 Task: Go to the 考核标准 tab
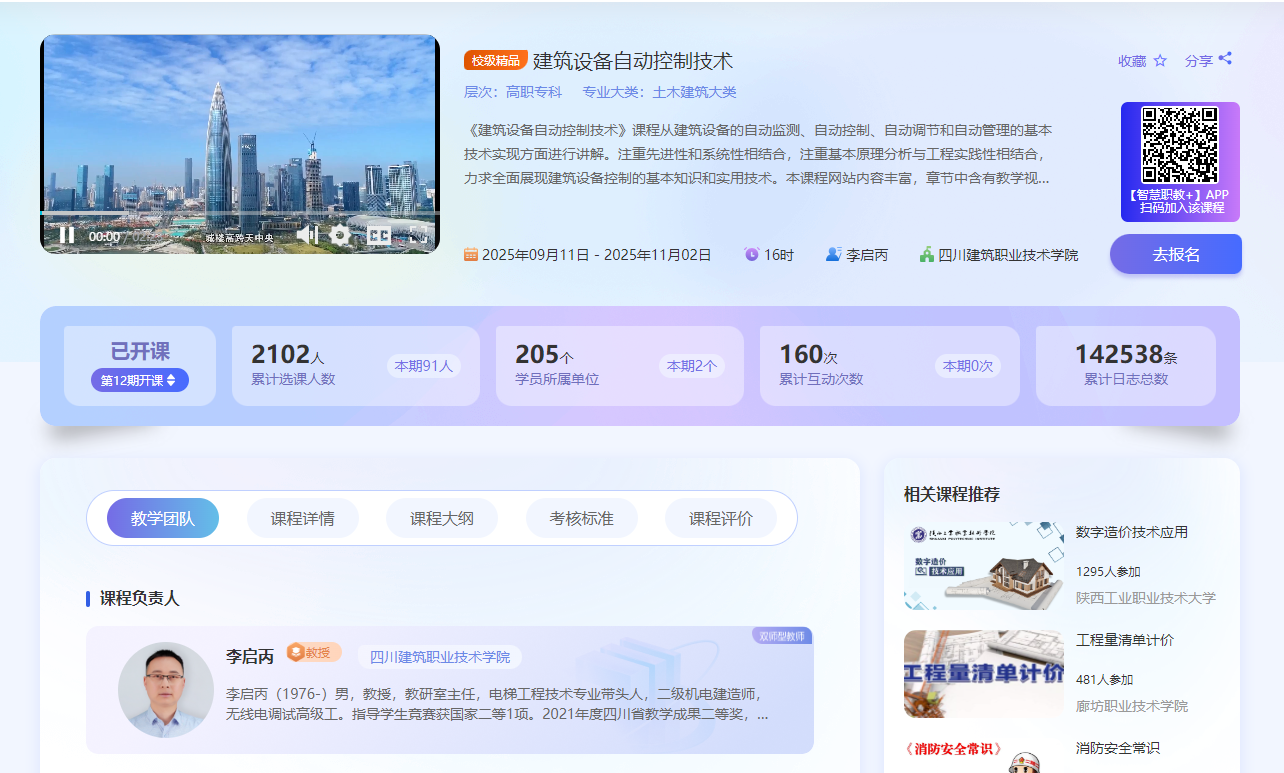point(582,518)
